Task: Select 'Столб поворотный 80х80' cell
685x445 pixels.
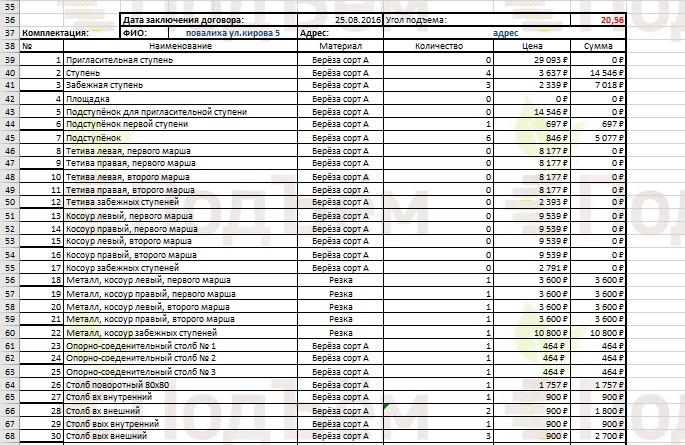Action: tap(180, 385)
